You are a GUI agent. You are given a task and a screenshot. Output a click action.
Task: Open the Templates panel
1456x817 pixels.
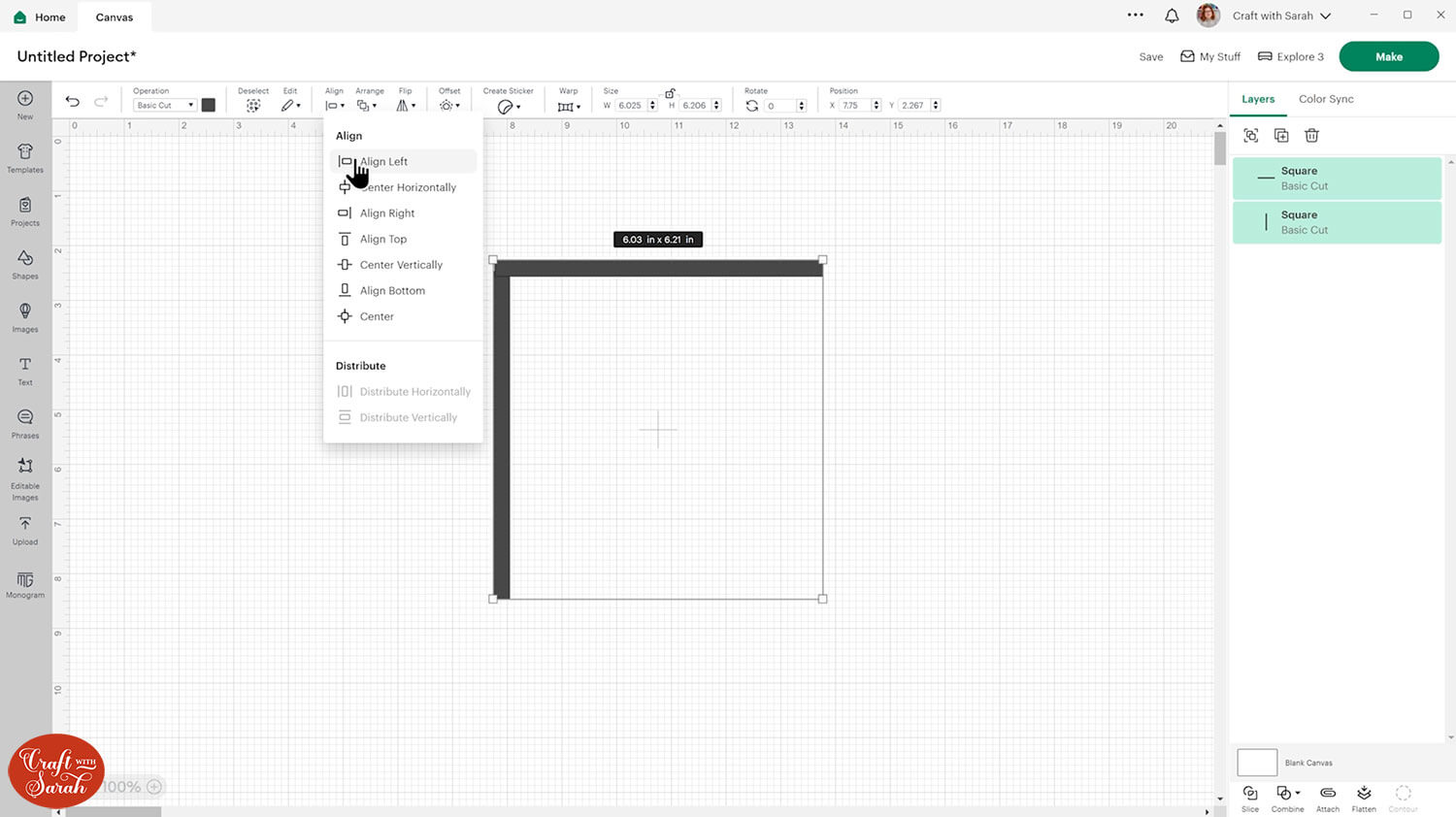coord(25,157)
